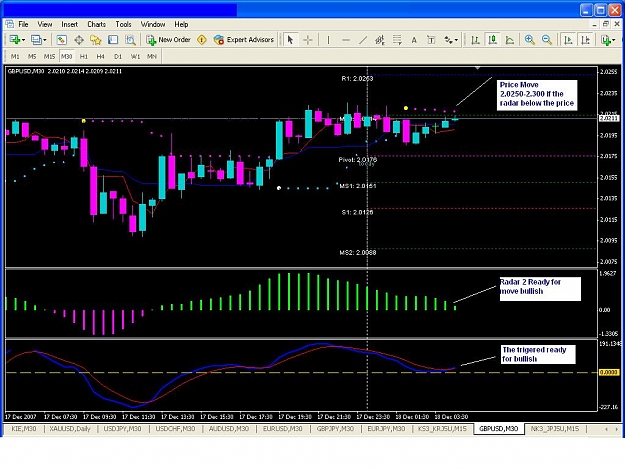This screenshot has width=625, height=469.
Task: Zoom out on the chart
Action: click(x=547, y=40)
